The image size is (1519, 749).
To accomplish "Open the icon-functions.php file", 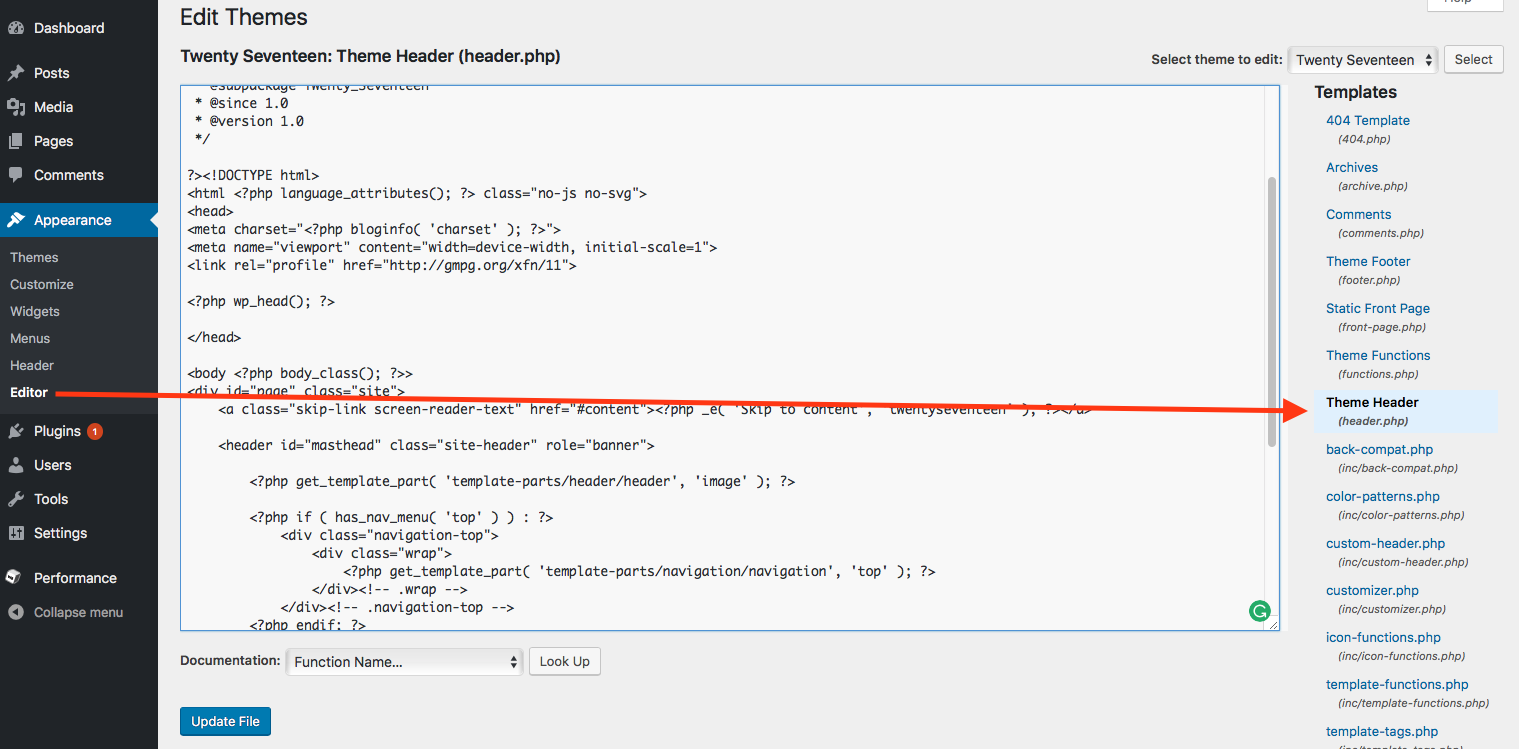I will coord(1383,637).
